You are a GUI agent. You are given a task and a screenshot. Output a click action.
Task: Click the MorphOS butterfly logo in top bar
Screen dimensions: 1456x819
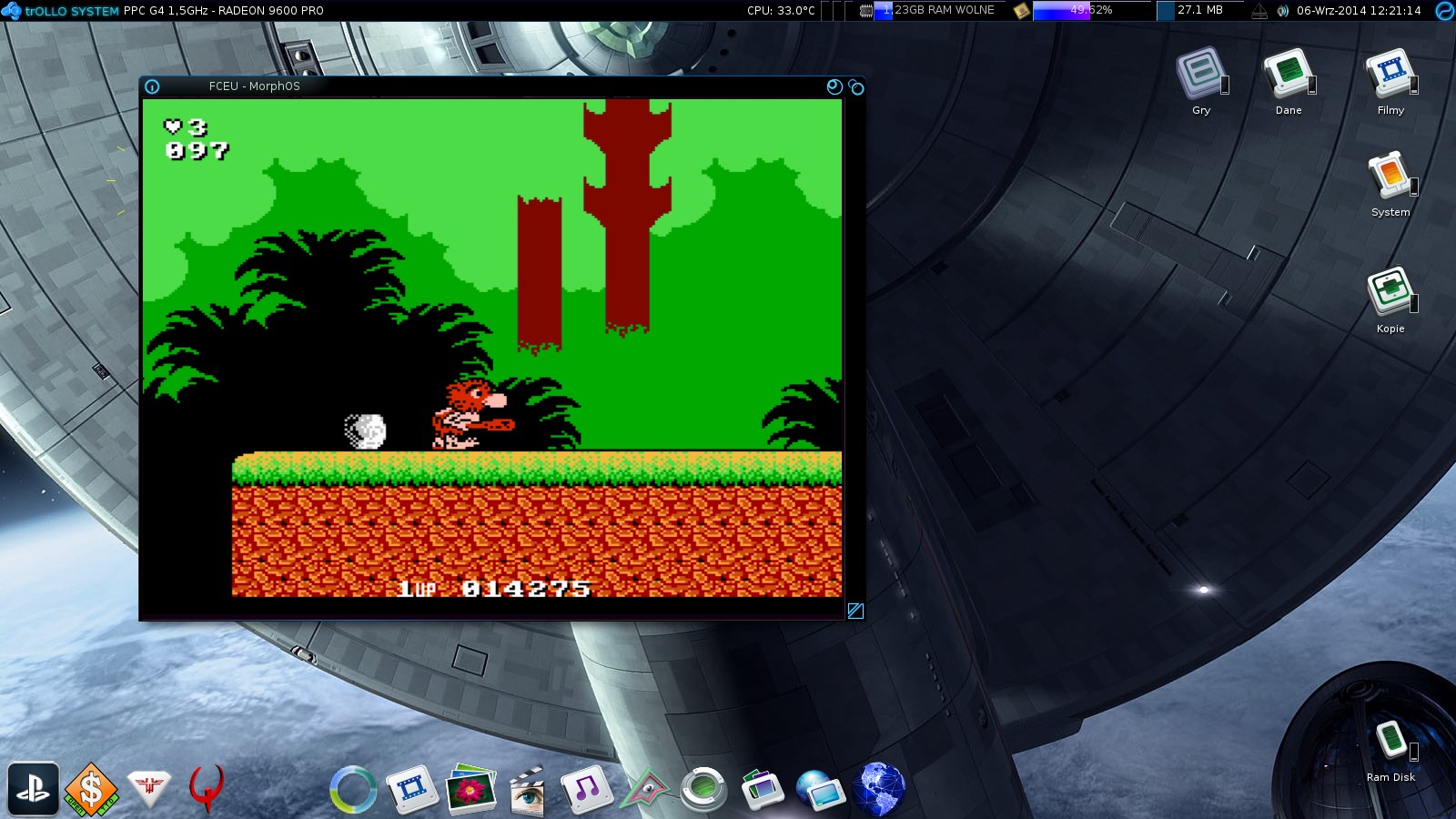(x=11, y=10)
